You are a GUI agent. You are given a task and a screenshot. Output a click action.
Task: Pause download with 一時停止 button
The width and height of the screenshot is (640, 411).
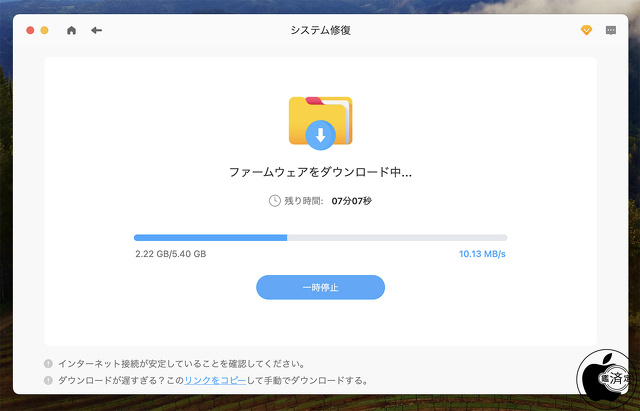320,287
